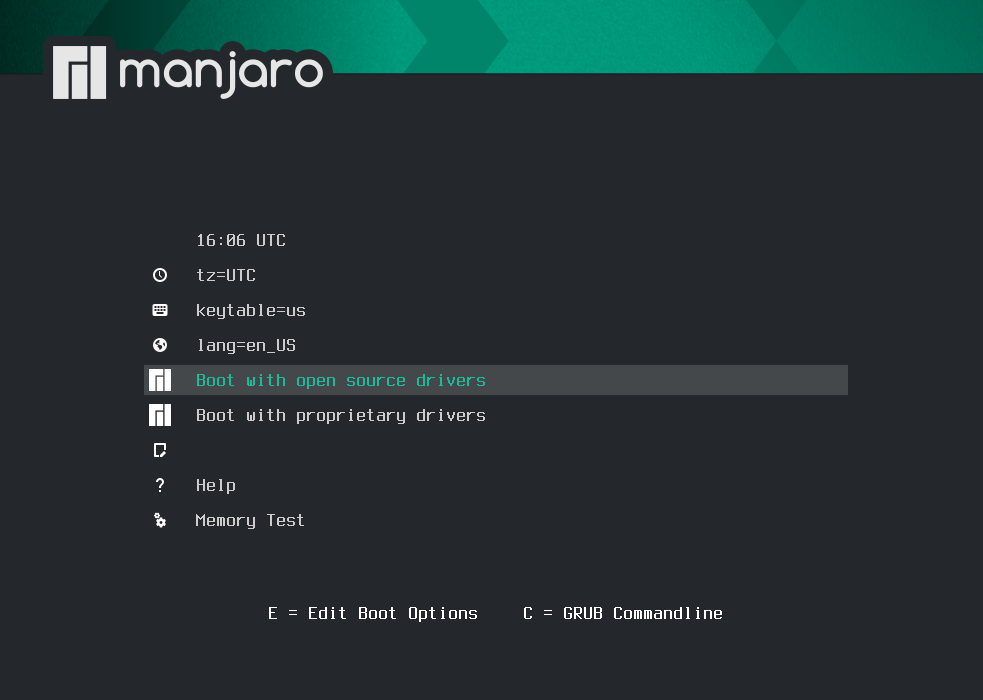Image resolution: width=983 pixels, height=700 pixels.
Task: Click the gear icon beside Memory Test
Action: 160,520
